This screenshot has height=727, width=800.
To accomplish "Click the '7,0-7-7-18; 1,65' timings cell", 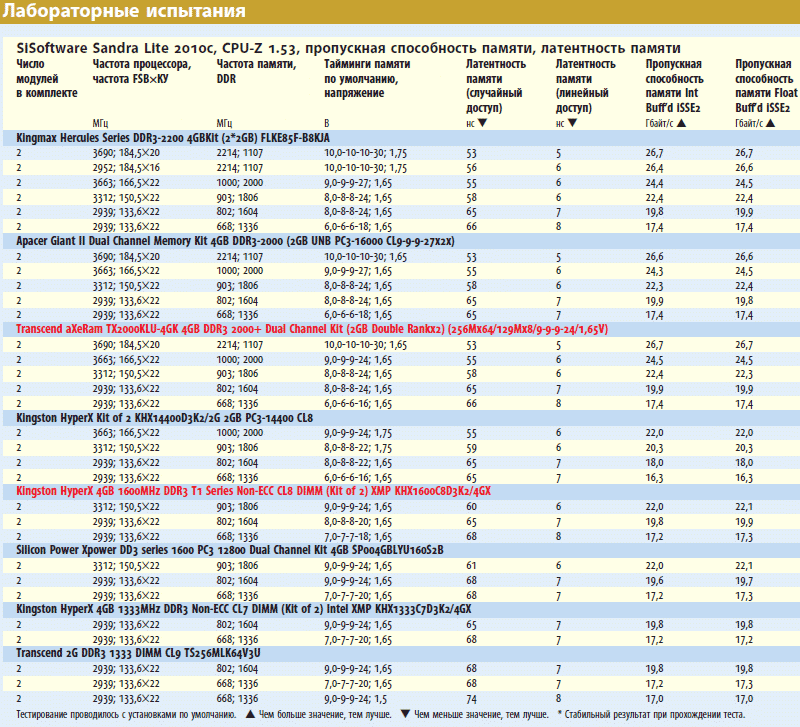I will (x=358, y=537).
